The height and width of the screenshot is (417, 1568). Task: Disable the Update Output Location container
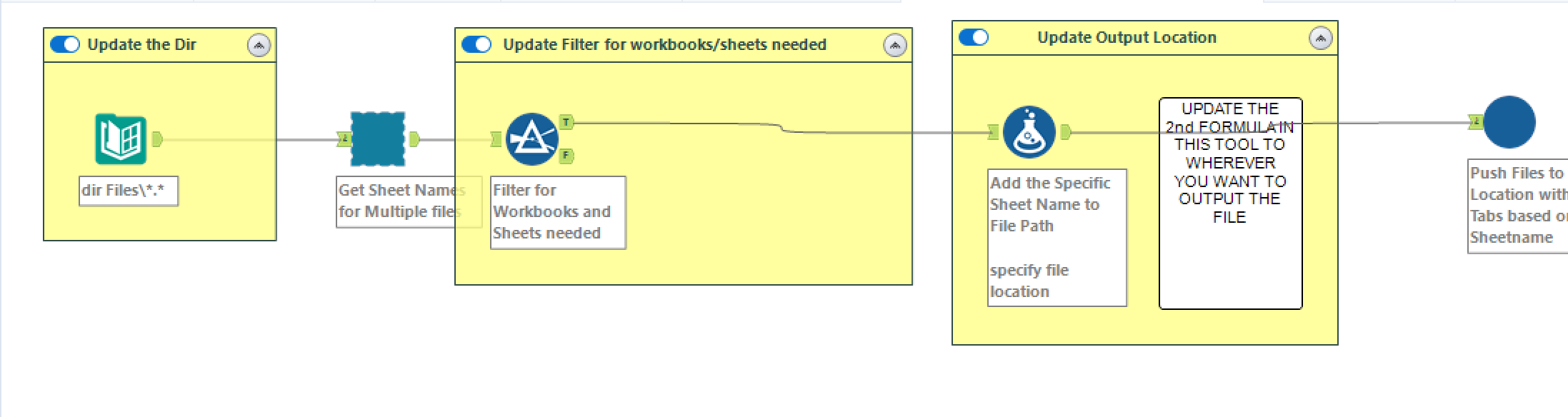(974, 37)
